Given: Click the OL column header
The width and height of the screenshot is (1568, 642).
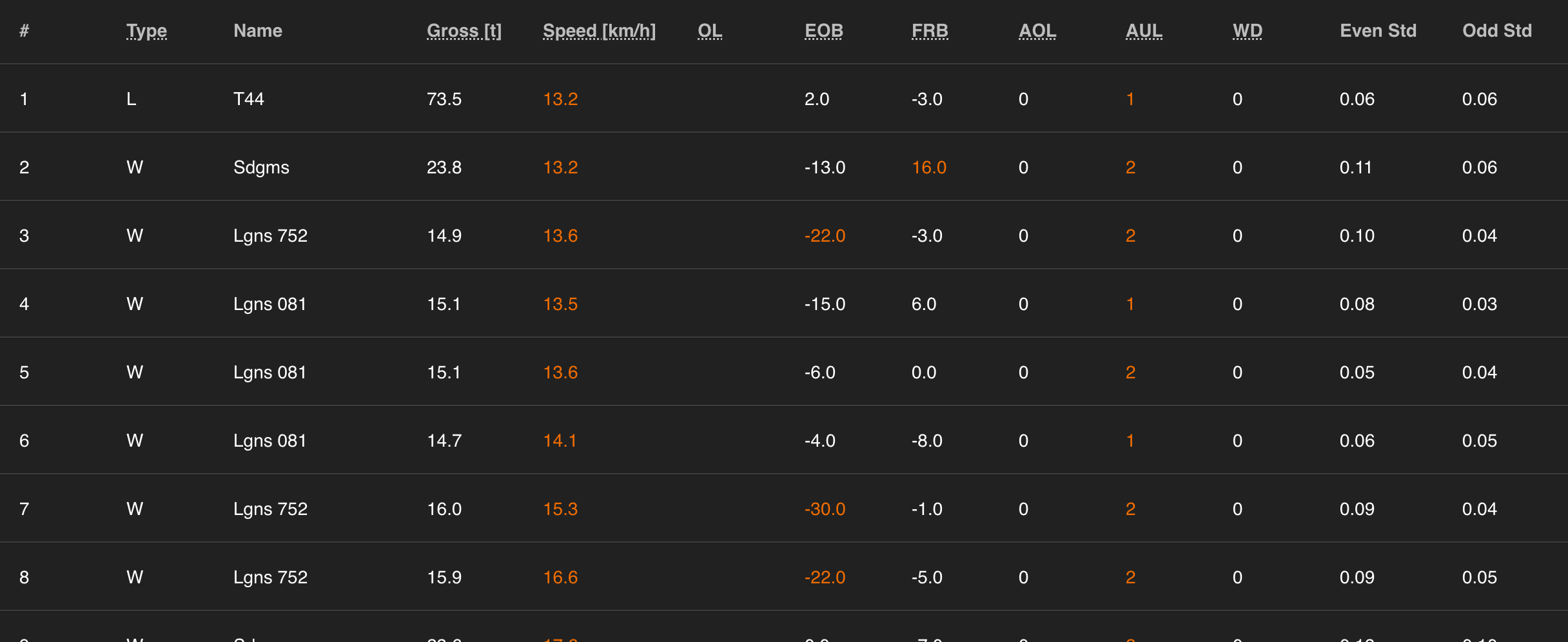Looking at the screenshot, I should pyautogui.click(x=709, y=31).
